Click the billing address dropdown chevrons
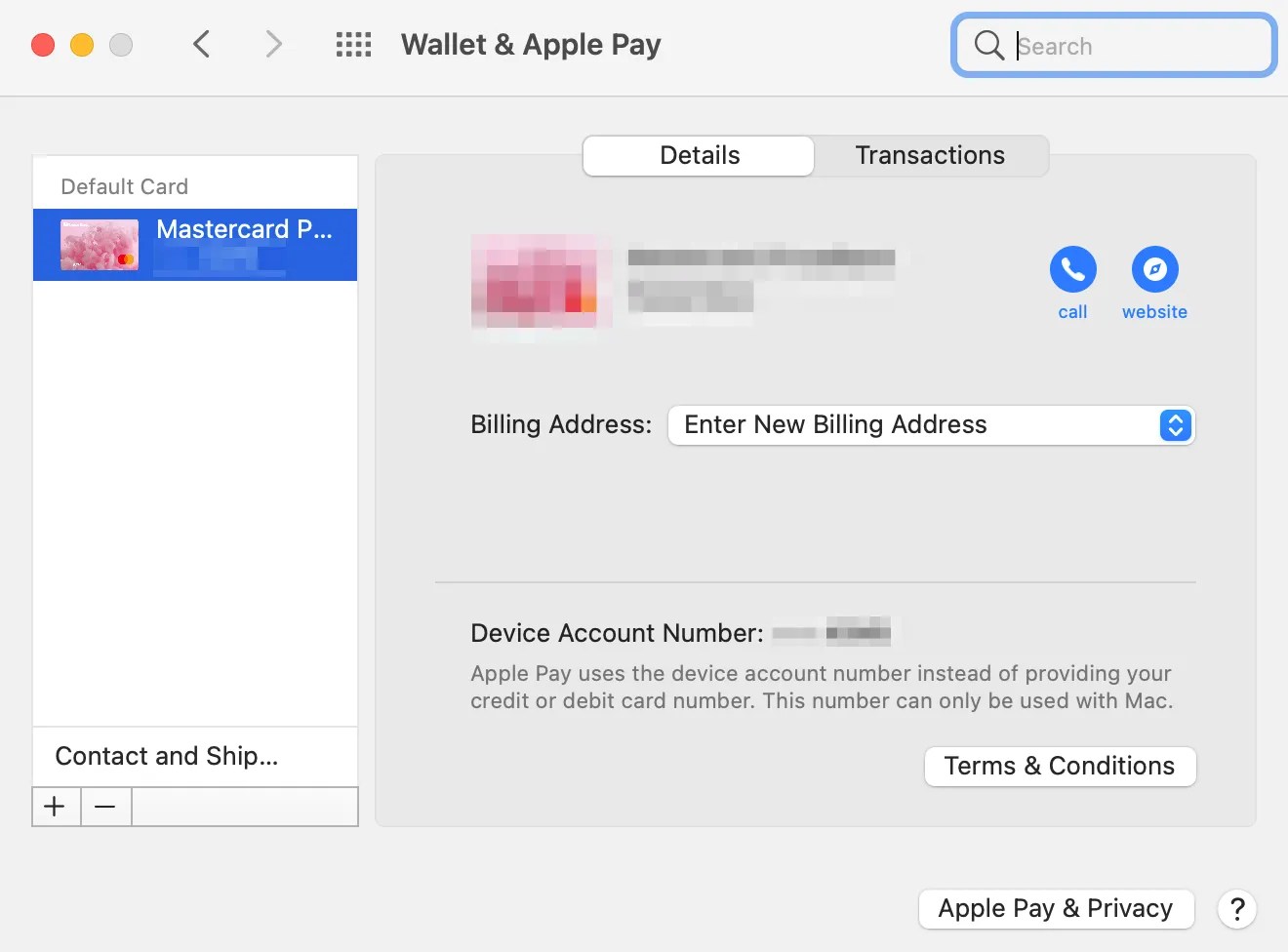1288x952 pixels. (x=1175, y=425)
